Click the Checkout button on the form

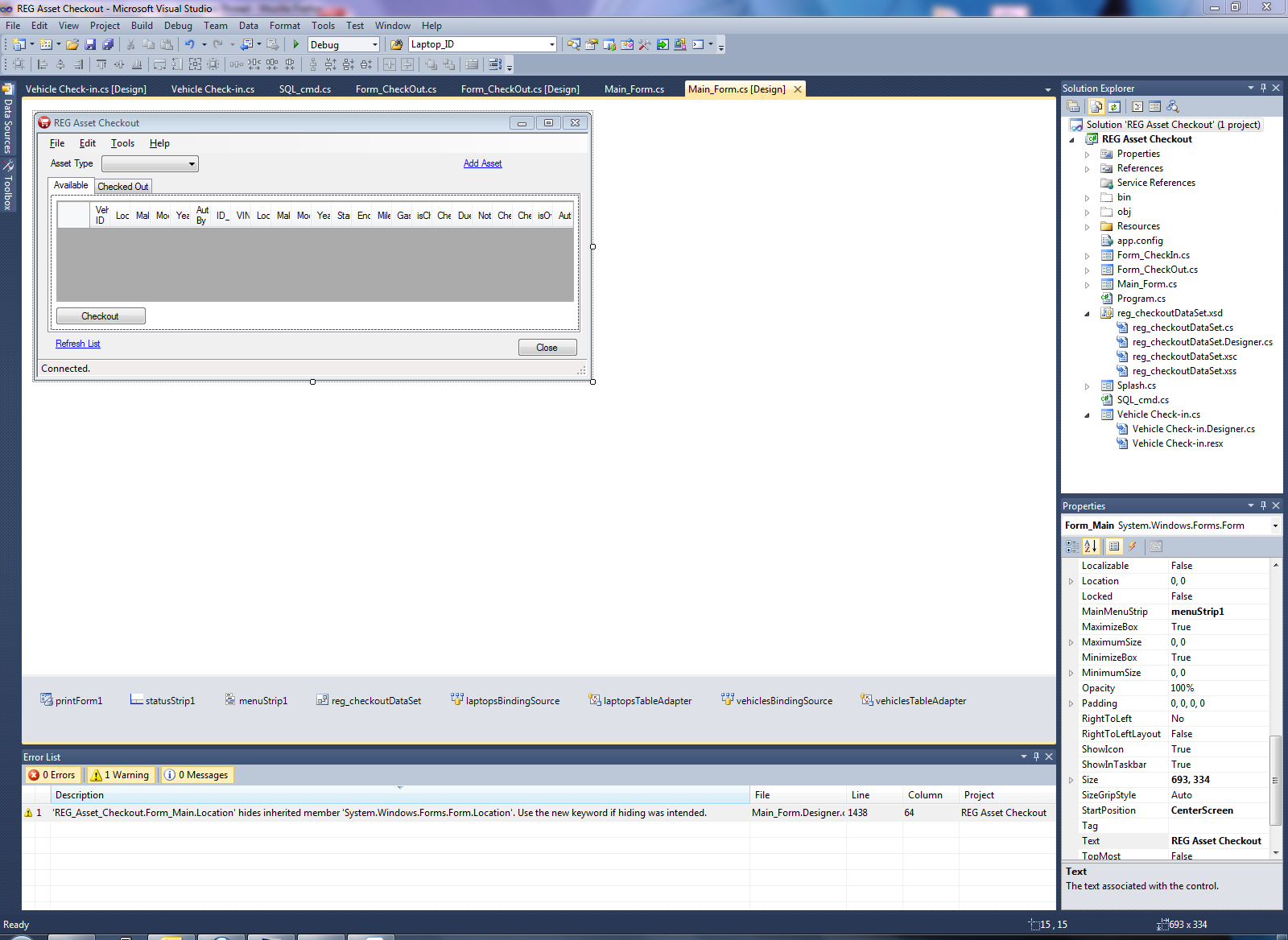click(101, 316)
